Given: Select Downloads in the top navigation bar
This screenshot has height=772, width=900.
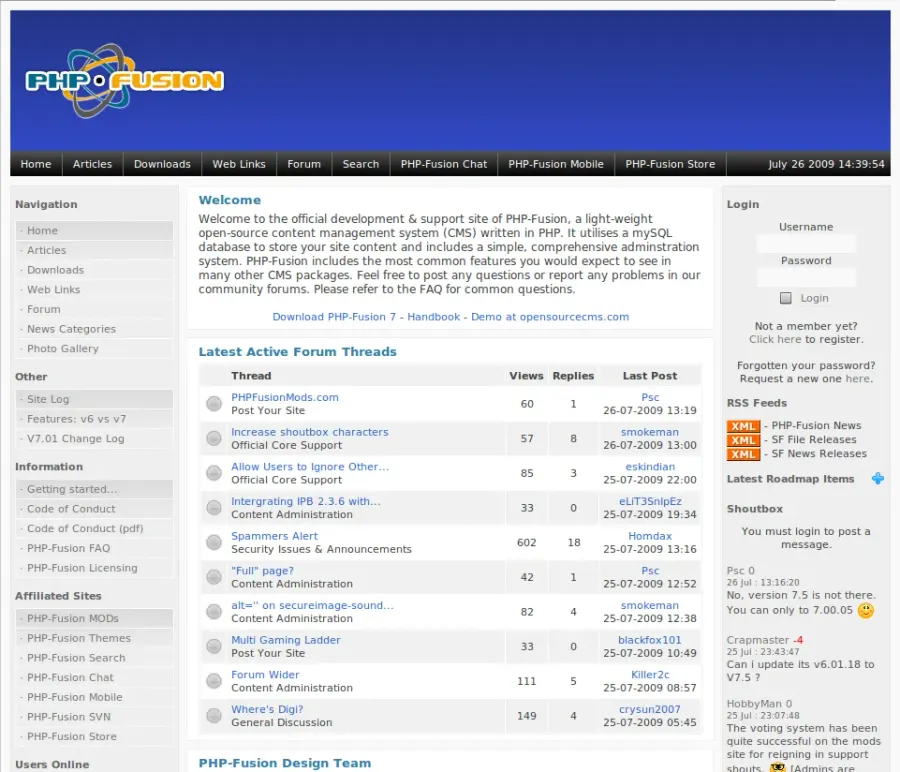Looking at the screenshot, I should pyautogui.click(x=162, y=164).
